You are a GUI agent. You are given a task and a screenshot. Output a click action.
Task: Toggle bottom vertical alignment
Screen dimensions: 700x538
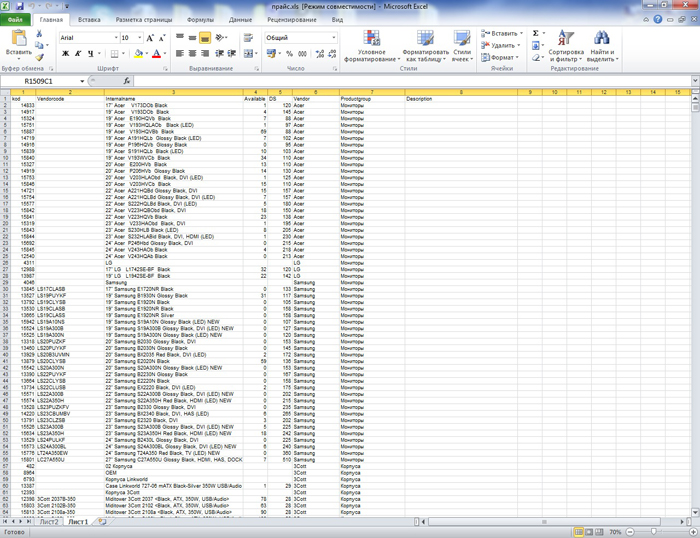coord(205,38)
